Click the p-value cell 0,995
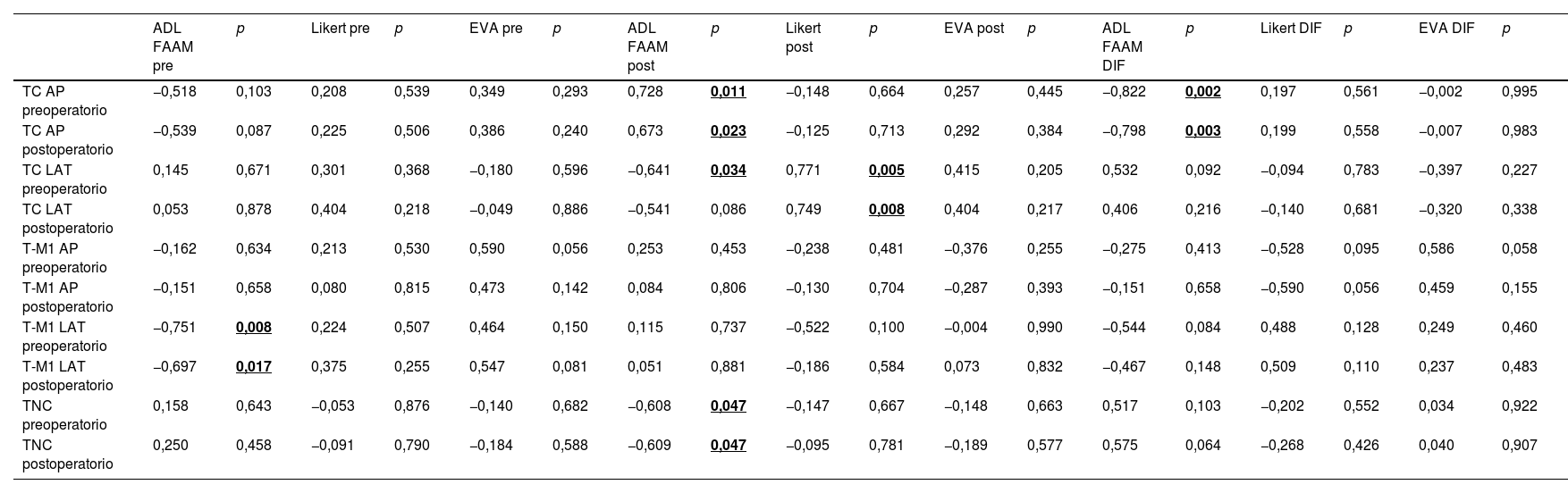Screen dimensions: 1568x493 click(x=1520, y=91)
